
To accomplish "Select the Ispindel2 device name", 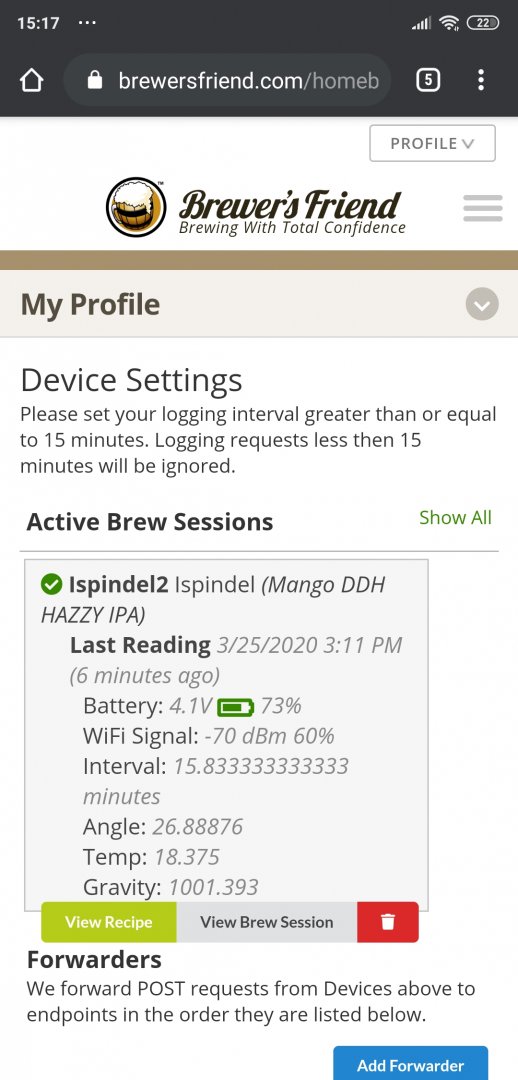I will pos(118,585).
